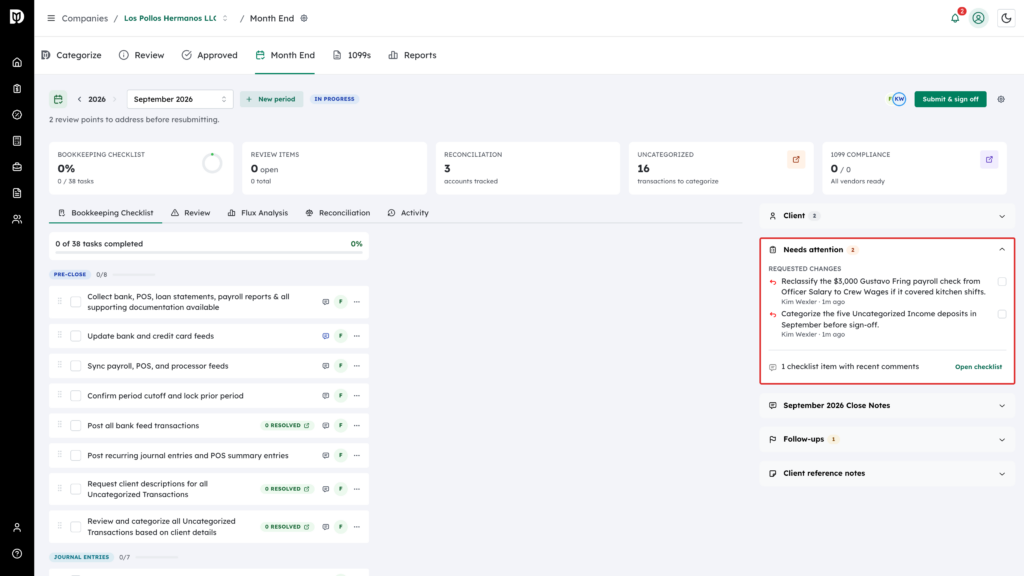Expand the Client reference notes panel

[x=887, y=473]
